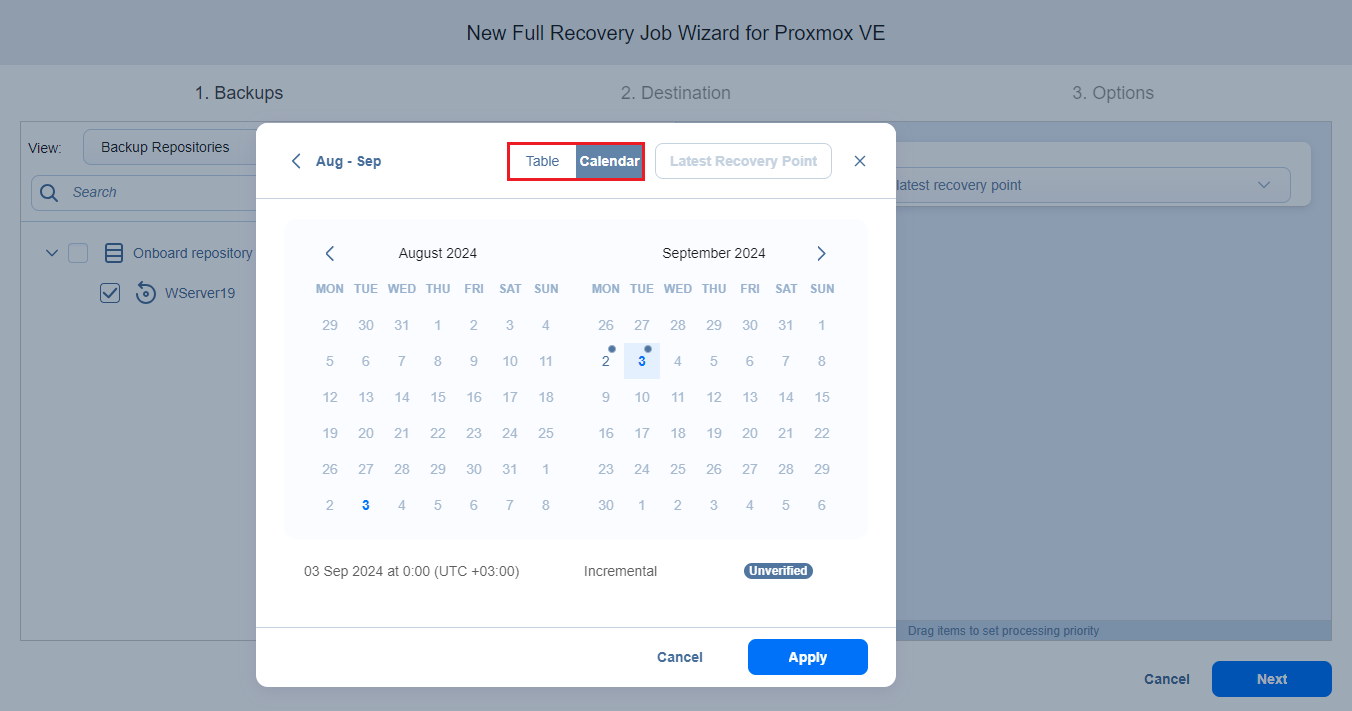Select September 2 in the calendar
The height and width of the screenshot is (711, 1352).
click(606, 361)
